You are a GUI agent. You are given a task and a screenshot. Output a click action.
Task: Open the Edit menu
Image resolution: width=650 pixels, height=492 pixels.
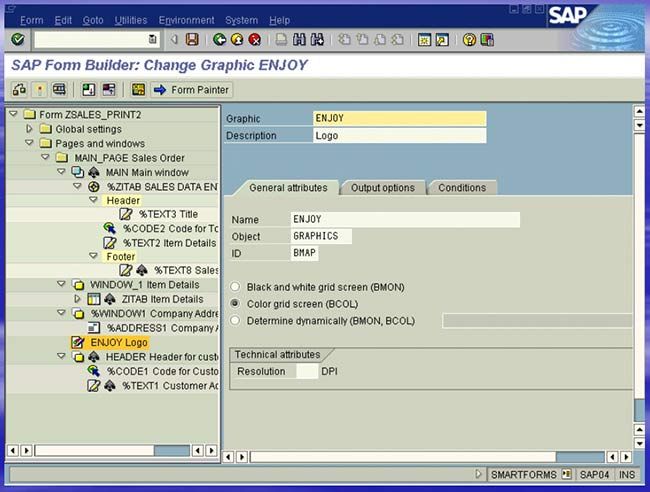click(x=63, y=20)
